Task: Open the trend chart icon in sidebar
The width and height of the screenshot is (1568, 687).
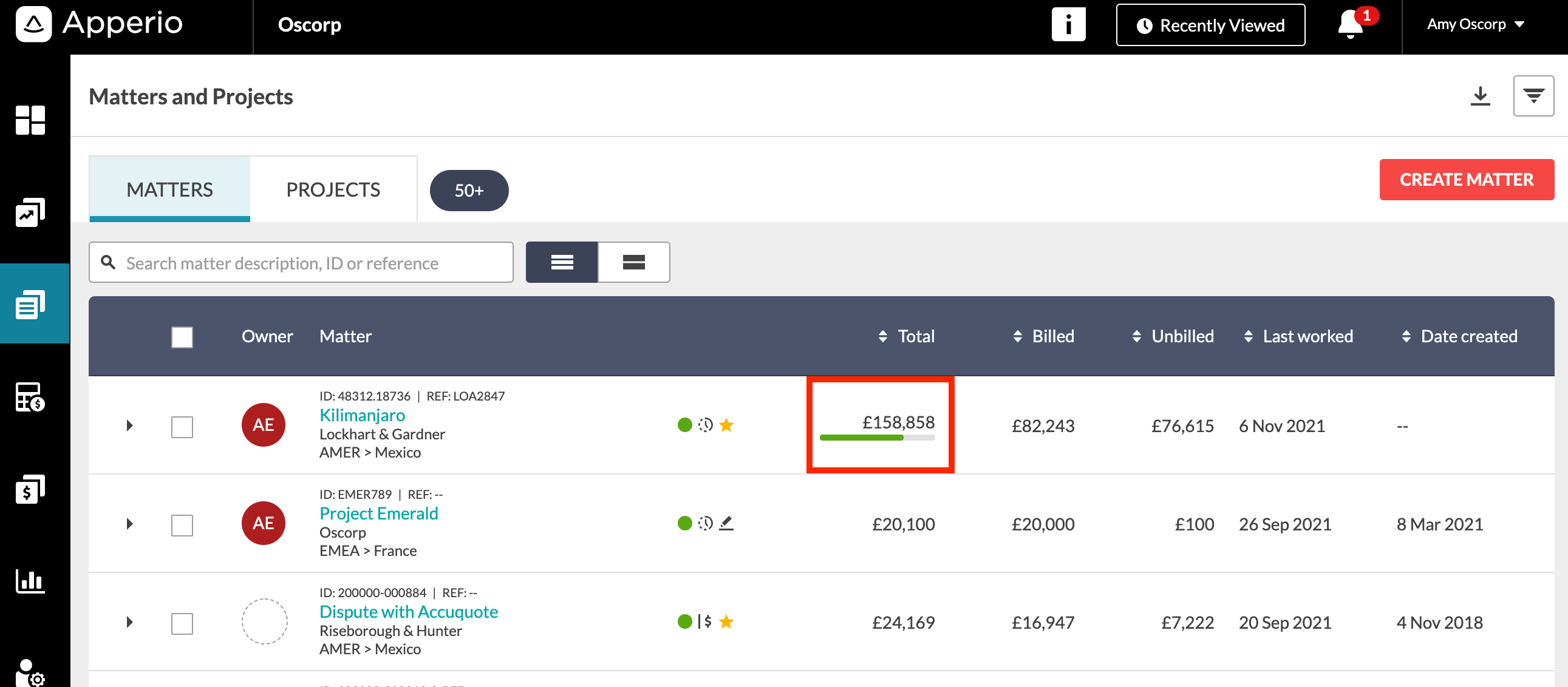Action: [30, 212]
